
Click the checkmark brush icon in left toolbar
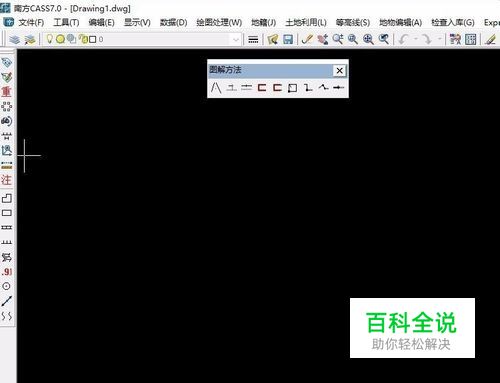[x=7, y=77]
